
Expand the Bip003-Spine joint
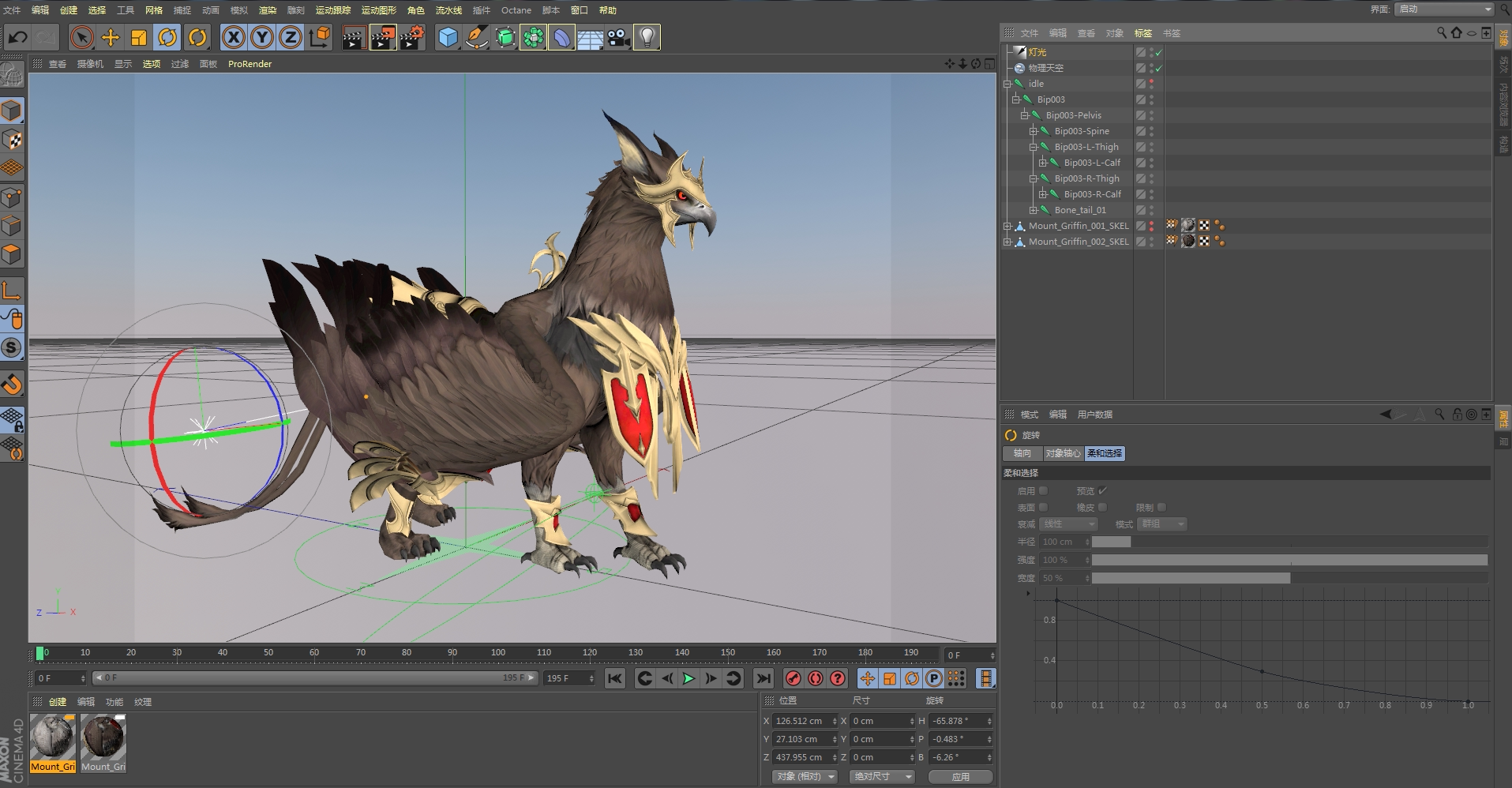[x=1033, y=131]
